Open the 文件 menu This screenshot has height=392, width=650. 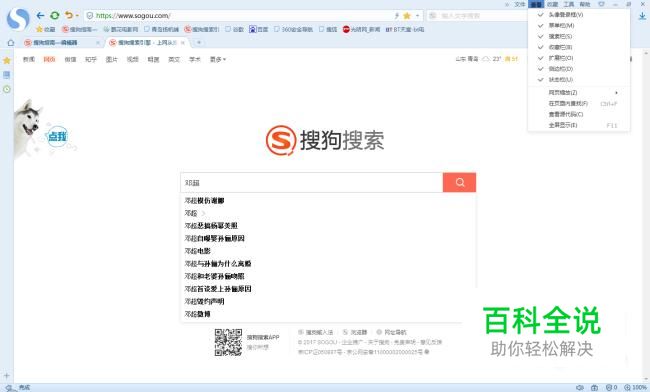[520, 4]
